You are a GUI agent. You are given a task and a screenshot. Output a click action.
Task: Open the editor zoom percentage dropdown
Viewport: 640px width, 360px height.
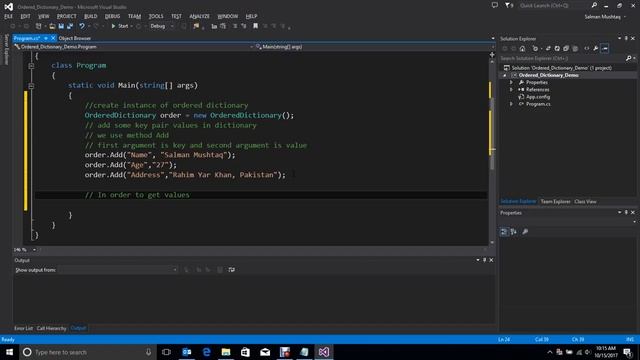pos(34,249)
